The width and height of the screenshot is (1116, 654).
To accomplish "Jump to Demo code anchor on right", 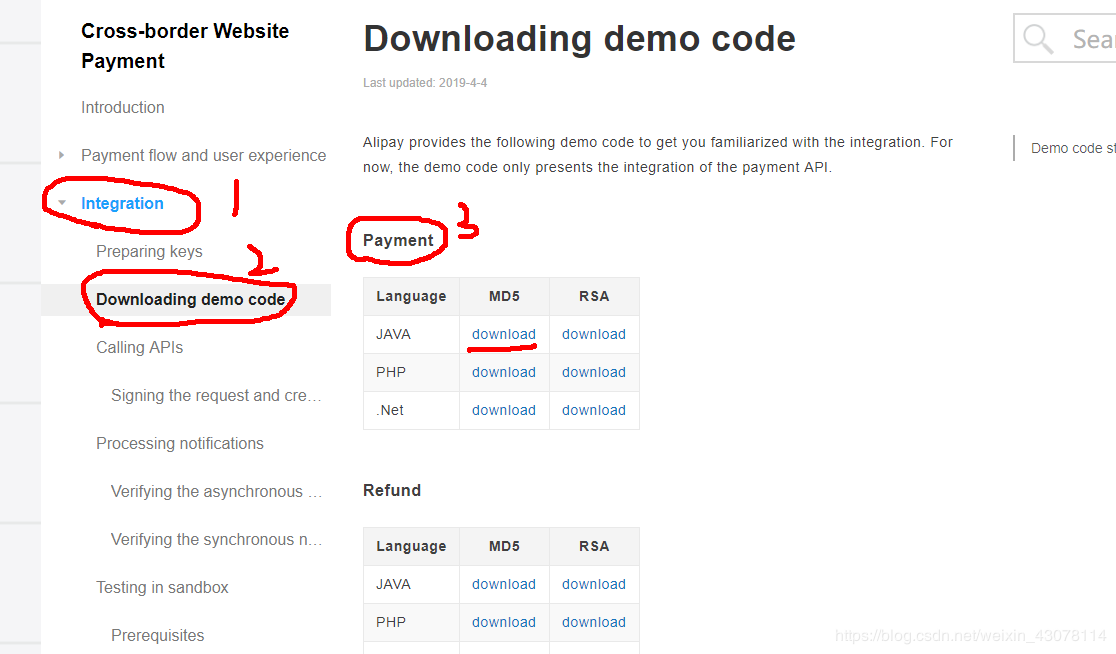I will click(x=1073, y=148).
